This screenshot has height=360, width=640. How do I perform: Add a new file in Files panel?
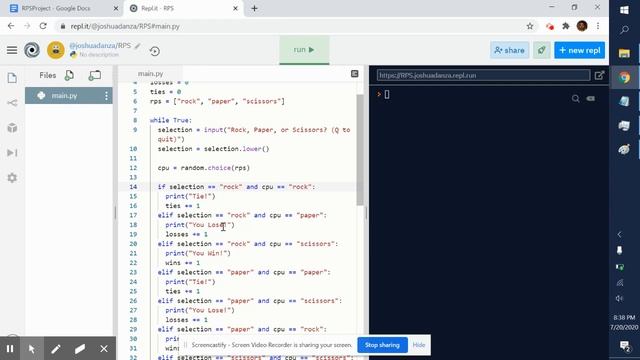69,75
